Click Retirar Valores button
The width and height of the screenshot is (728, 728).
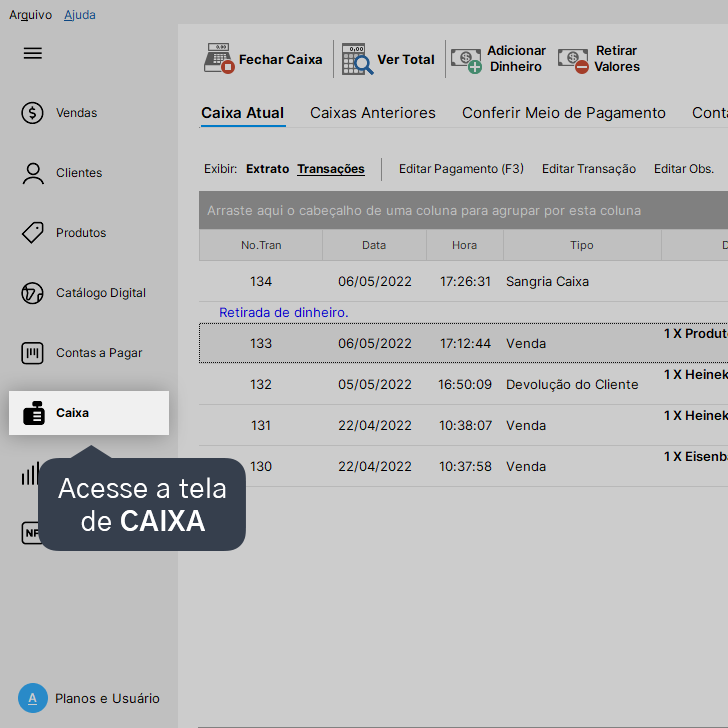pyautogui.click(x=599, y=59)
